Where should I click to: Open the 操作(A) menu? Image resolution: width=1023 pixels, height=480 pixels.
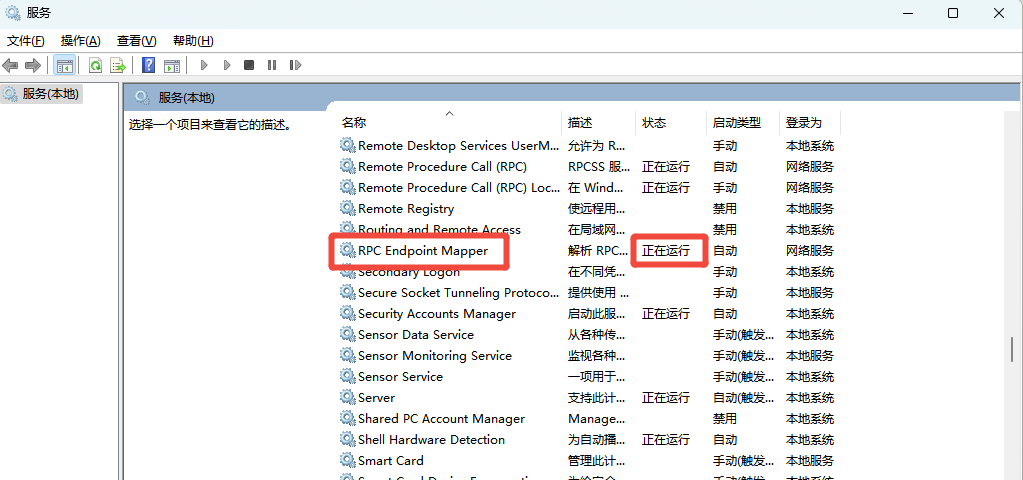(80, 41)
